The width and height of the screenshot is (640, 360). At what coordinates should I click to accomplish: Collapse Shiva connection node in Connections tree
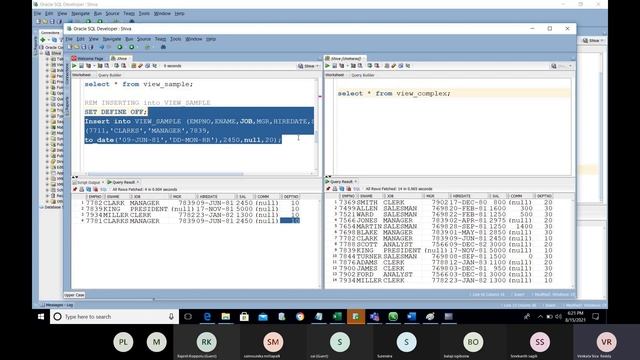click(x=42, y=53)
